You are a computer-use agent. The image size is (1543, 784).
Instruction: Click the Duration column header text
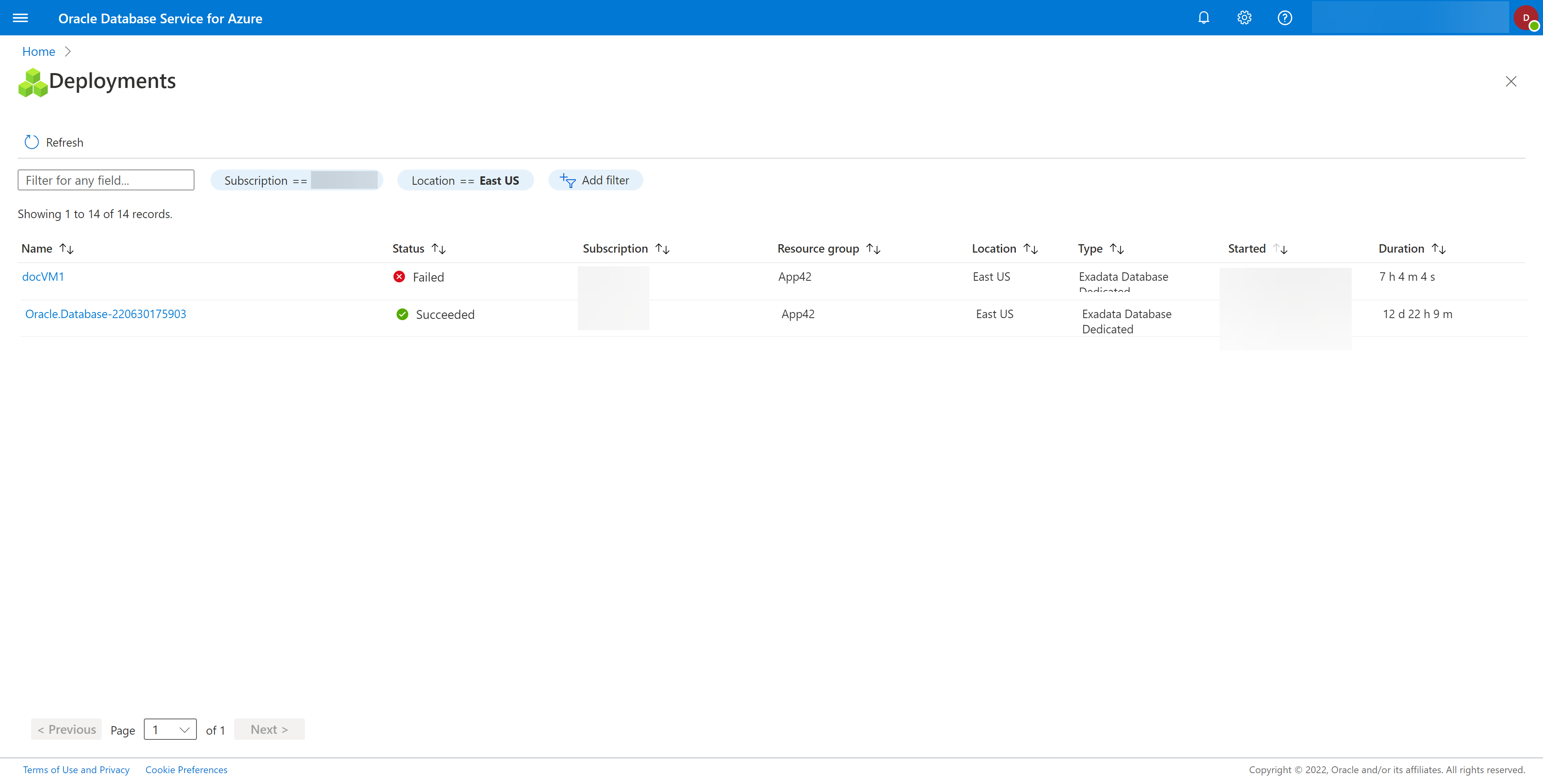(1401, 249)
